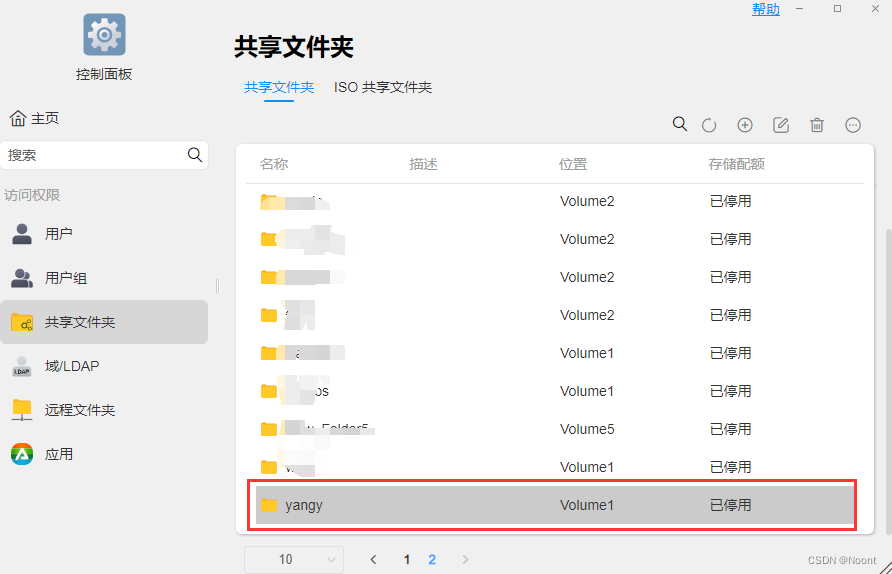892x574 pixels.
Task: Sort by 名称 column header
Action: click(274, 164)
